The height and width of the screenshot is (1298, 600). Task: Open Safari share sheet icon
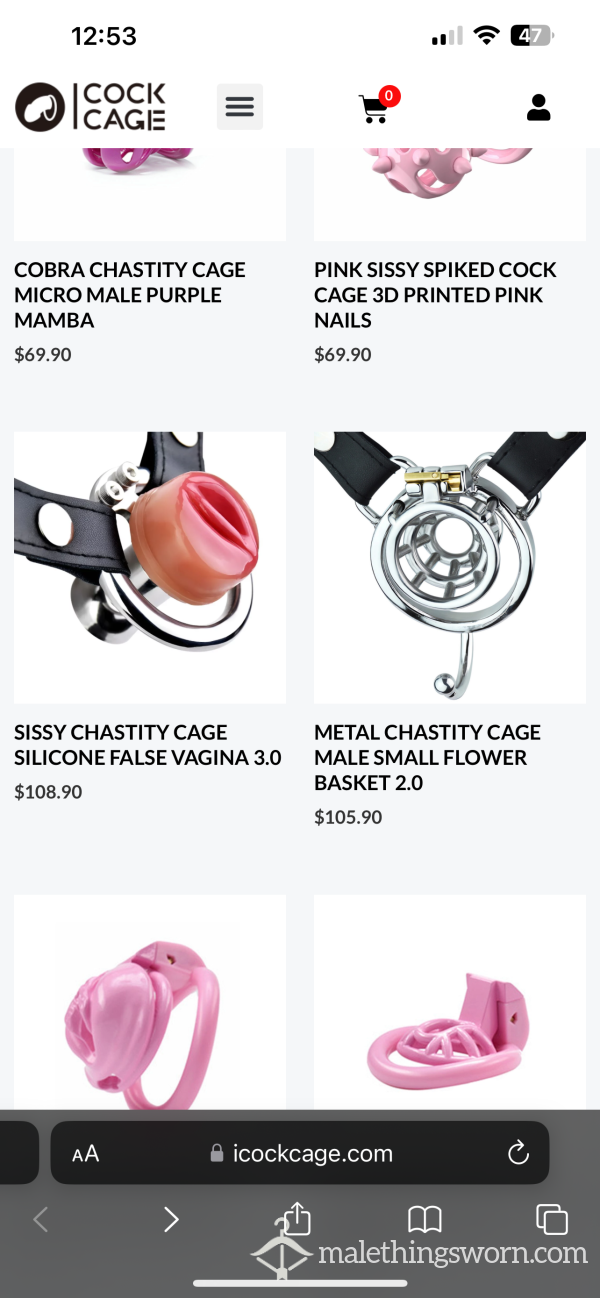(x=297, y=1219)
